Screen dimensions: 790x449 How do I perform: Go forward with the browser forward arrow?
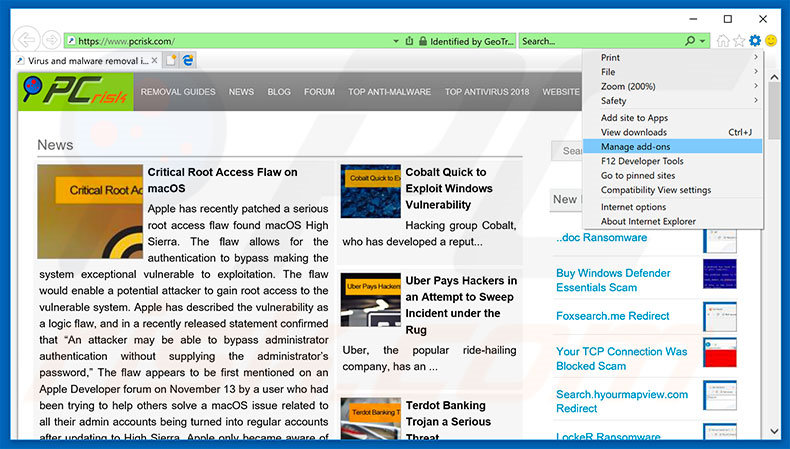pyautogui.click(x=51, y=40)
